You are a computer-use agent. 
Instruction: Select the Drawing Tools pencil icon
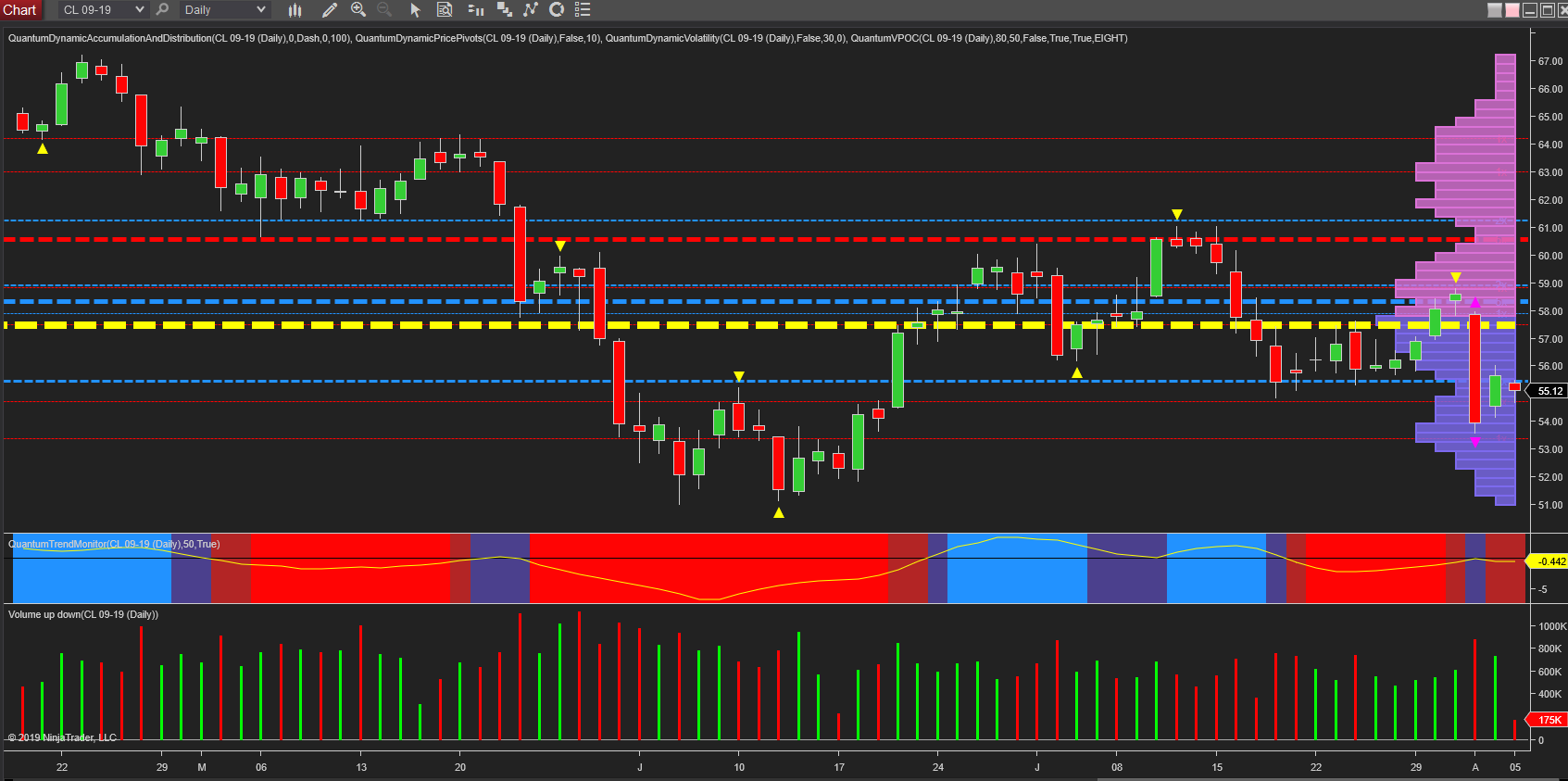(x=329, y=10)
